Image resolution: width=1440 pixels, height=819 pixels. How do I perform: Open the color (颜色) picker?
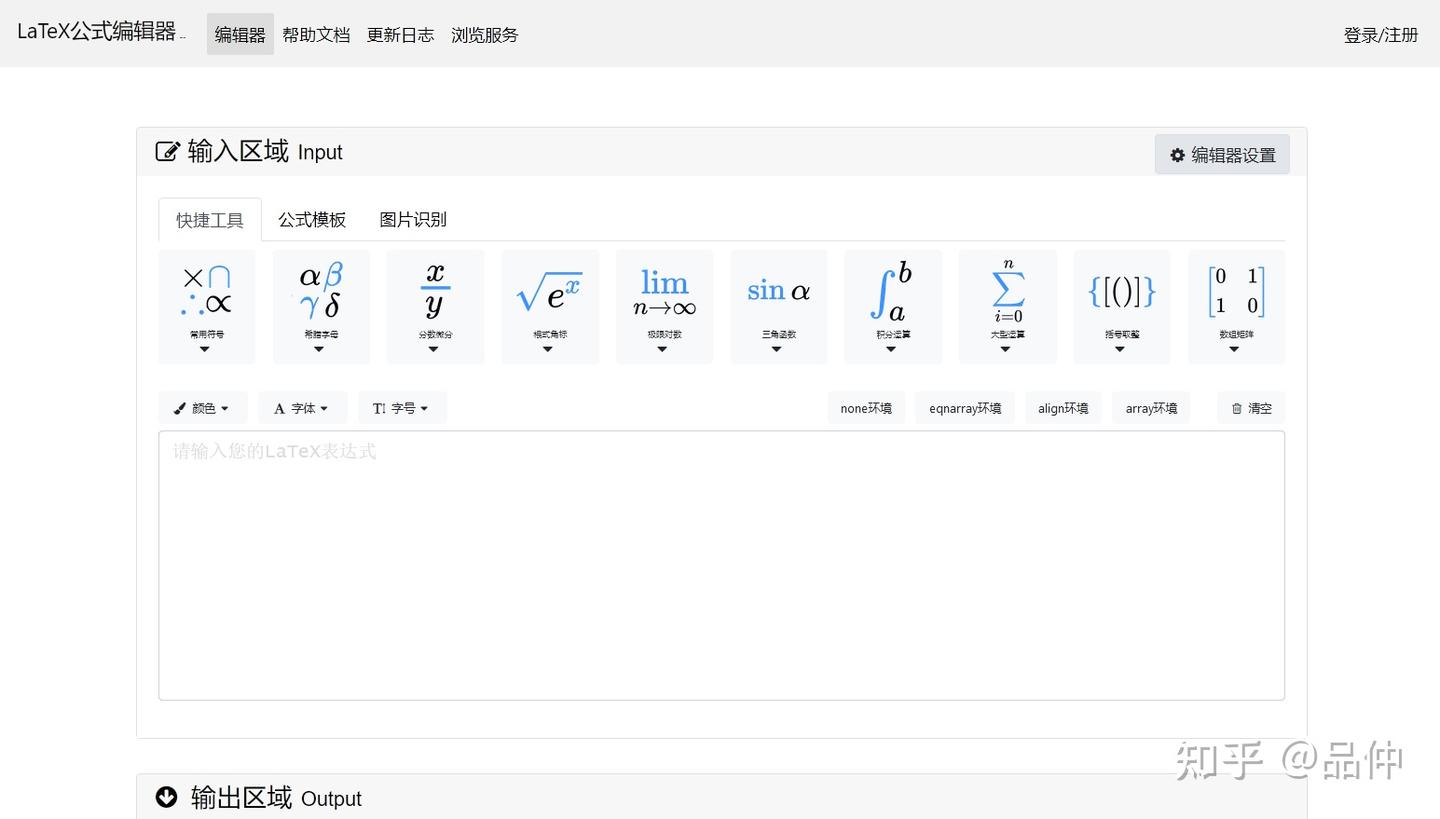point(202,407)
